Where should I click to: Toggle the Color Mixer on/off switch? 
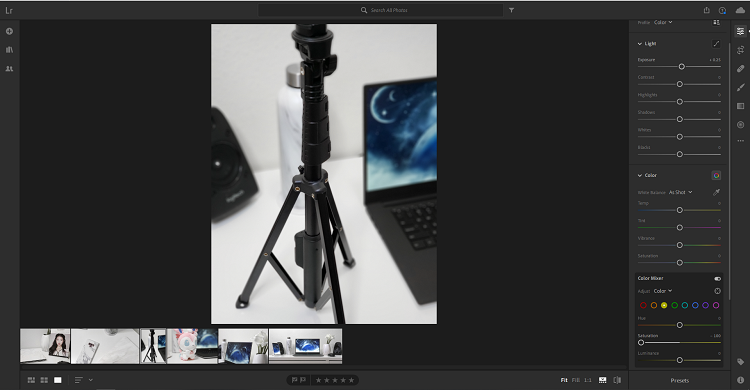pos(717,279)
